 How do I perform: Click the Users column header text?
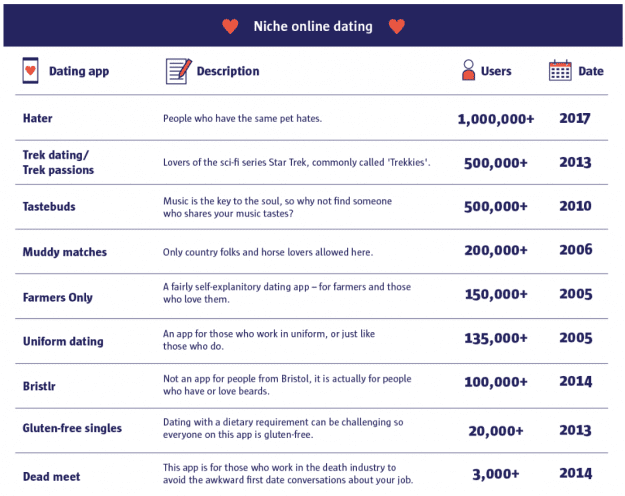(x=496, y=72)
